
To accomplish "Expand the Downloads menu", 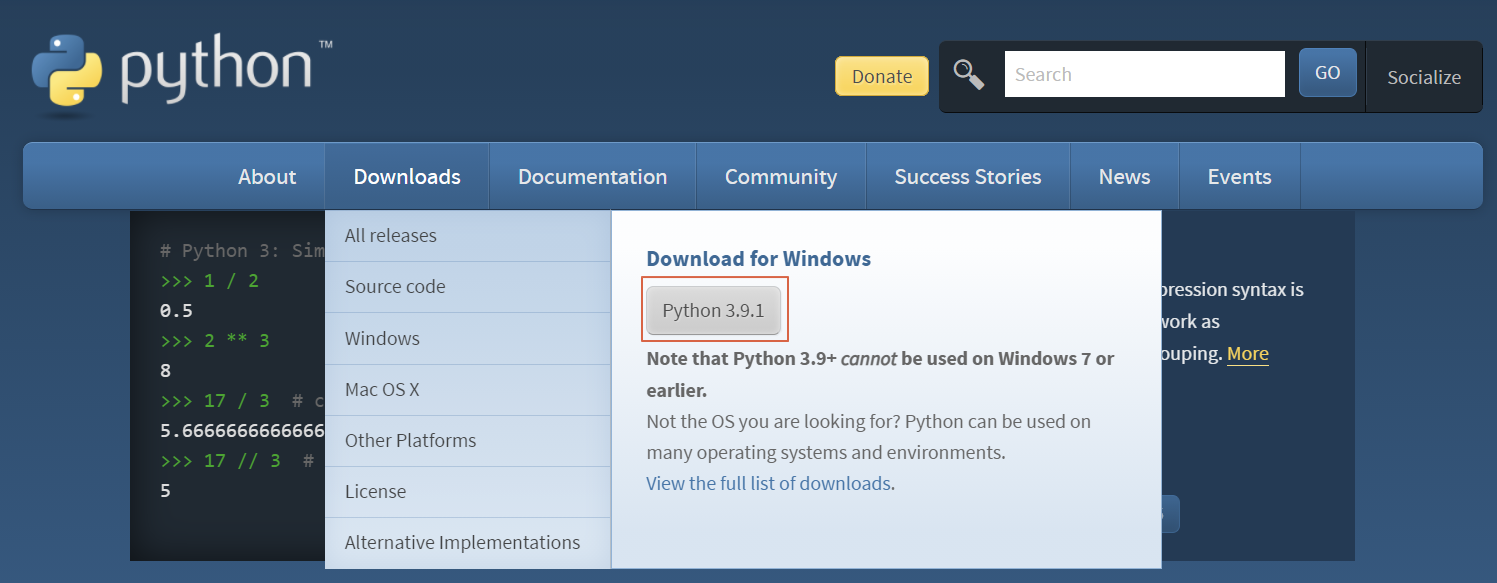I will tap(406, 176).
